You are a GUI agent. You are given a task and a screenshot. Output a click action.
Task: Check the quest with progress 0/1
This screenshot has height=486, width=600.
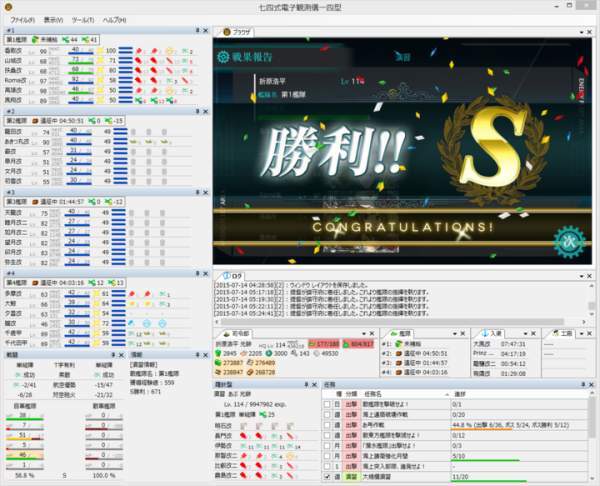tap(327, 404)
